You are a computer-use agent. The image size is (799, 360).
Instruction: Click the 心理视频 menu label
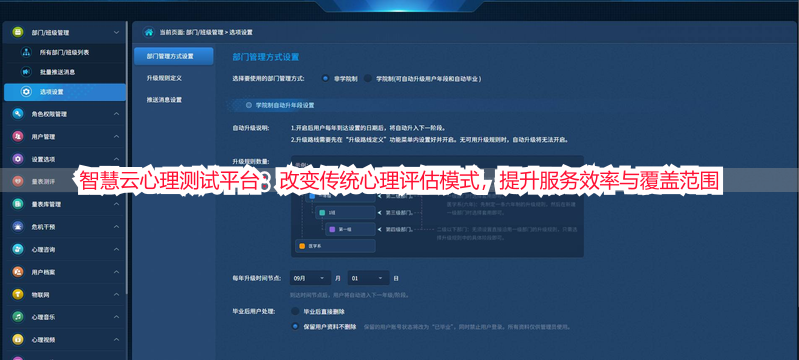tap(43, 339)
